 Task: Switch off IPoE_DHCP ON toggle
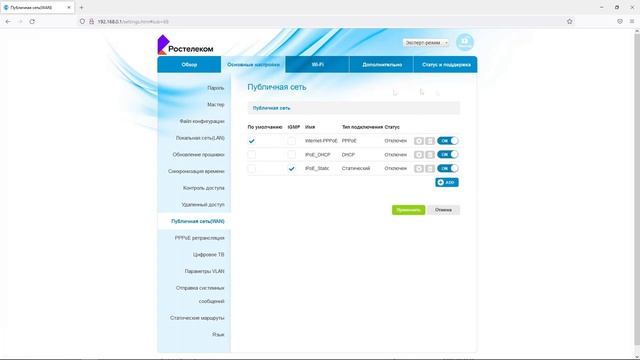point(447,155)
